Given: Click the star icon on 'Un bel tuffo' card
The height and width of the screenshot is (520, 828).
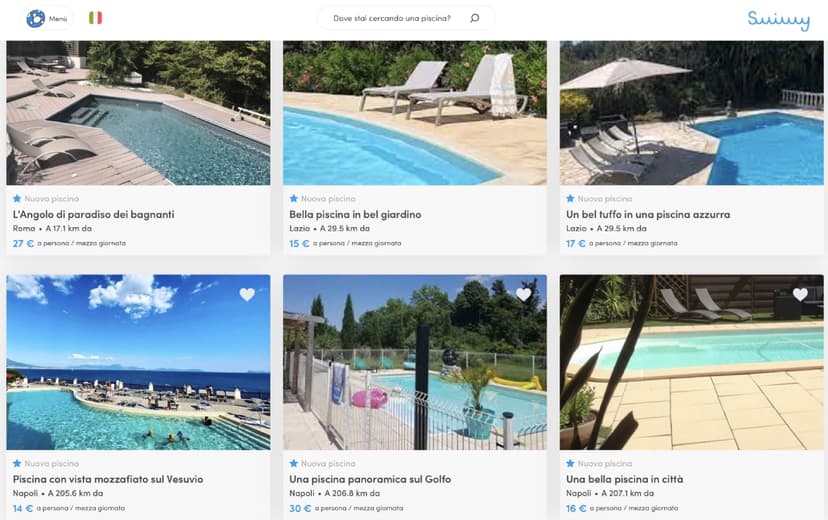Looking at the screenshot, I should (x=570, y=198).
